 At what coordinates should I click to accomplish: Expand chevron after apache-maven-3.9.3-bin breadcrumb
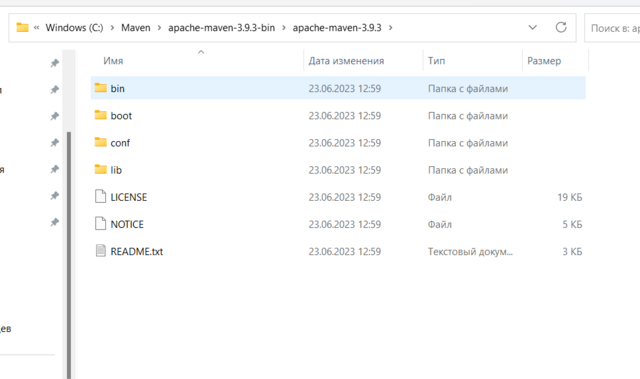tap(284, 28)
